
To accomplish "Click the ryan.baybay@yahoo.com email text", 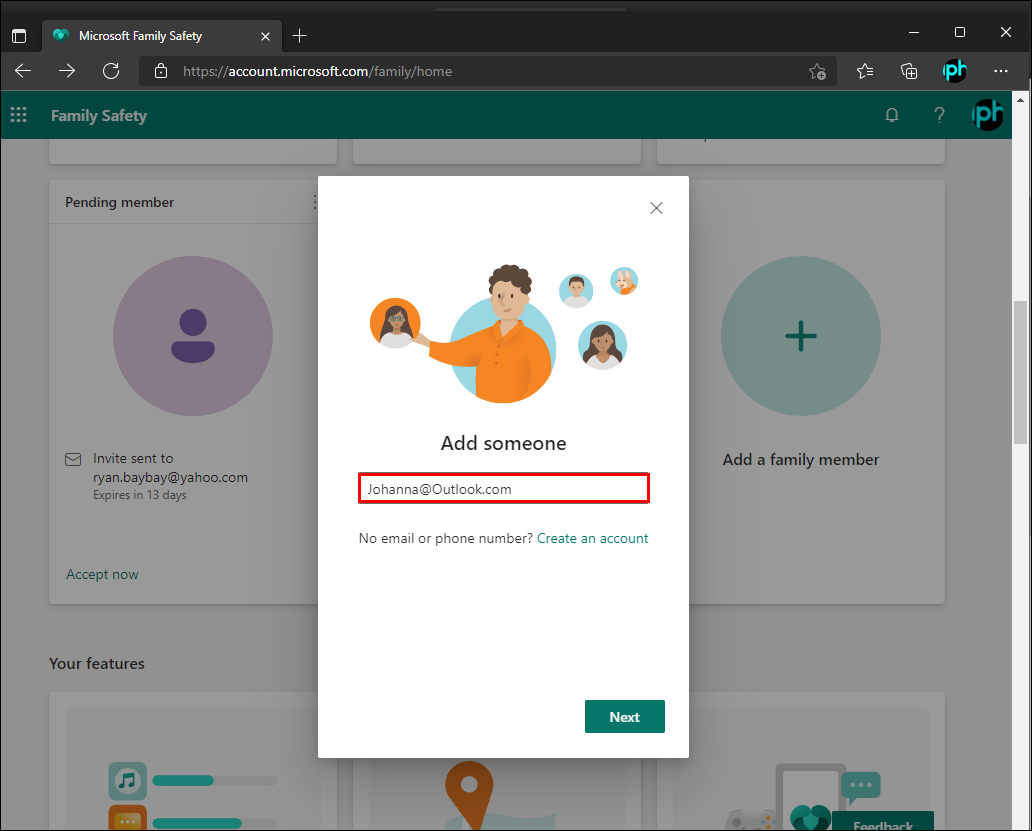I will point(170,477).
